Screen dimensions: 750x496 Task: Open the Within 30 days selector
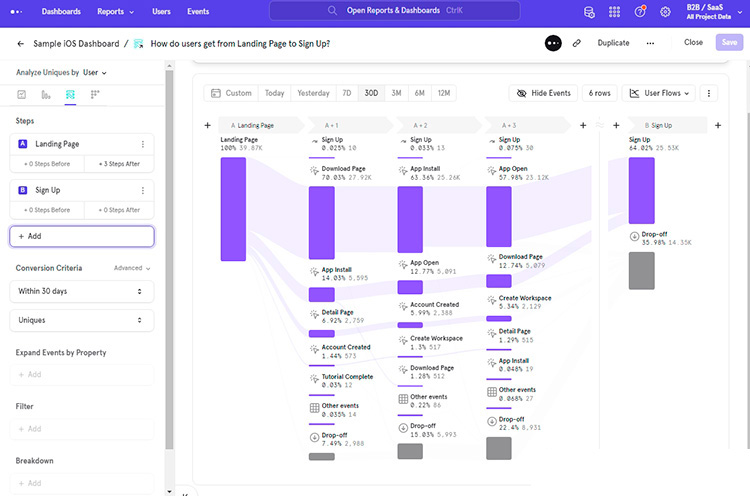pos(84,291)
